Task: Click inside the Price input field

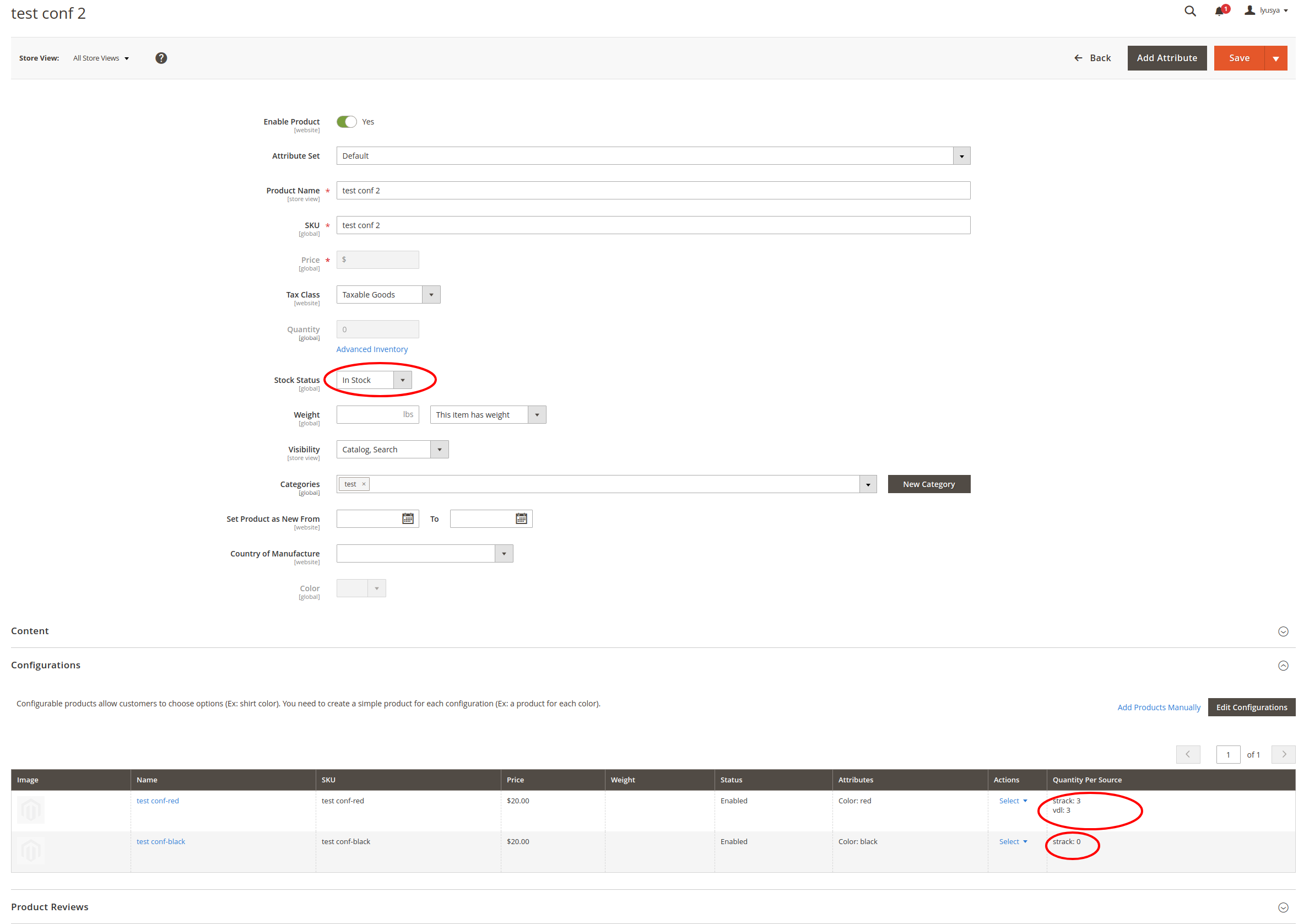Action: 377,260
